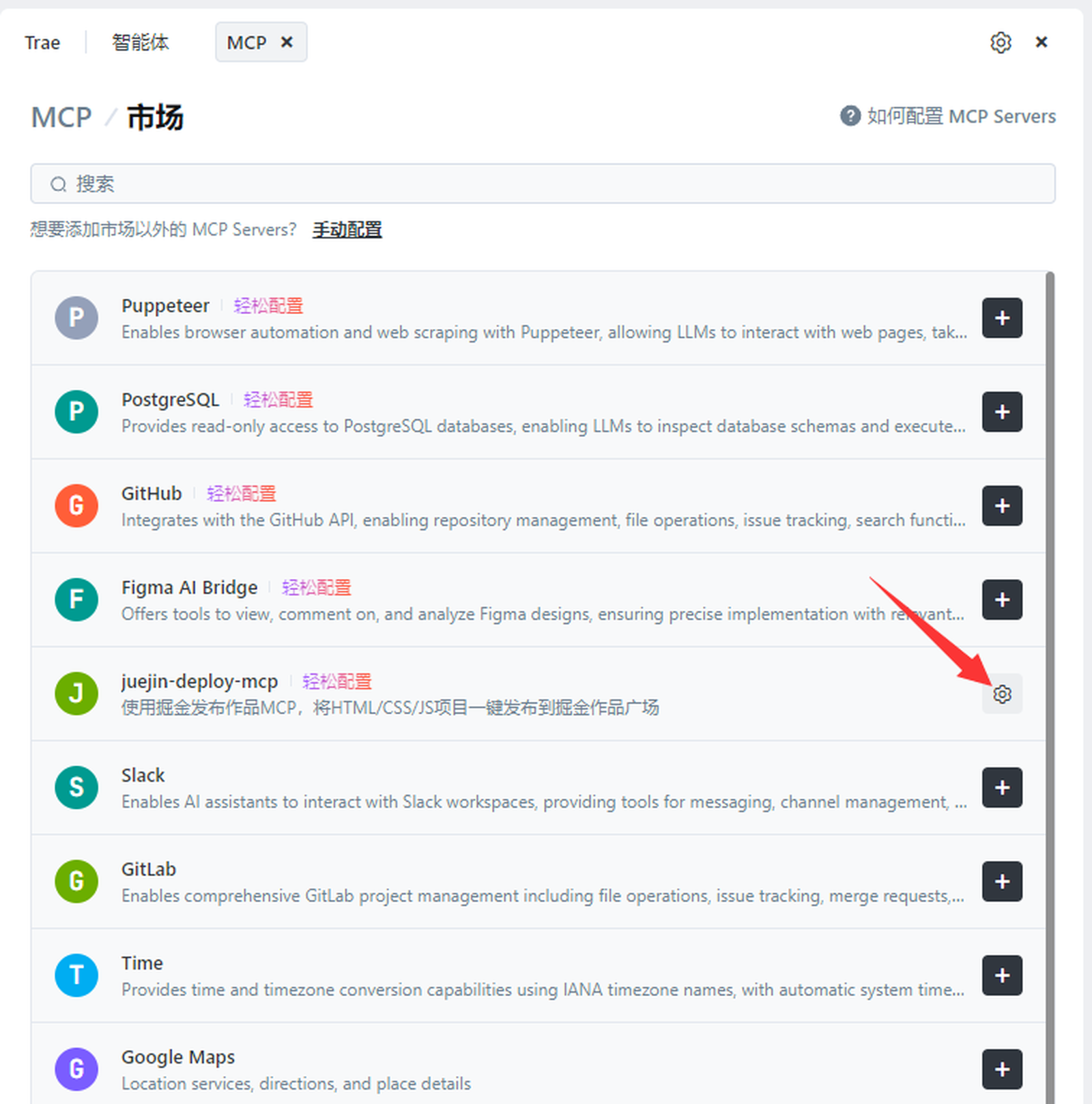Select the PostgreSQL server name
Viewport: 1092px width, 1104px height.
click(170, 399)
